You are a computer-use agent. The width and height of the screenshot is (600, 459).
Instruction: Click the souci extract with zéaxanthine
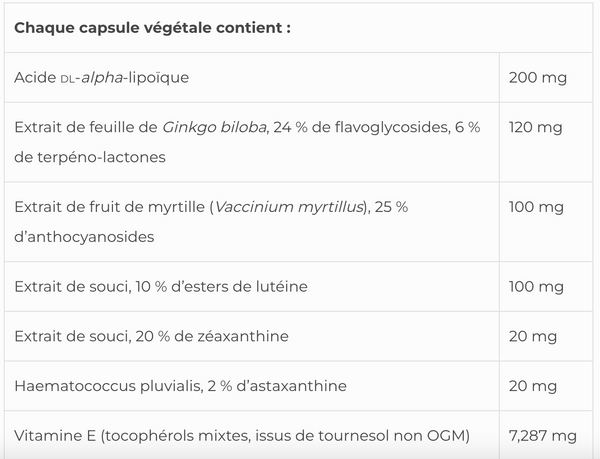(151, 336)
